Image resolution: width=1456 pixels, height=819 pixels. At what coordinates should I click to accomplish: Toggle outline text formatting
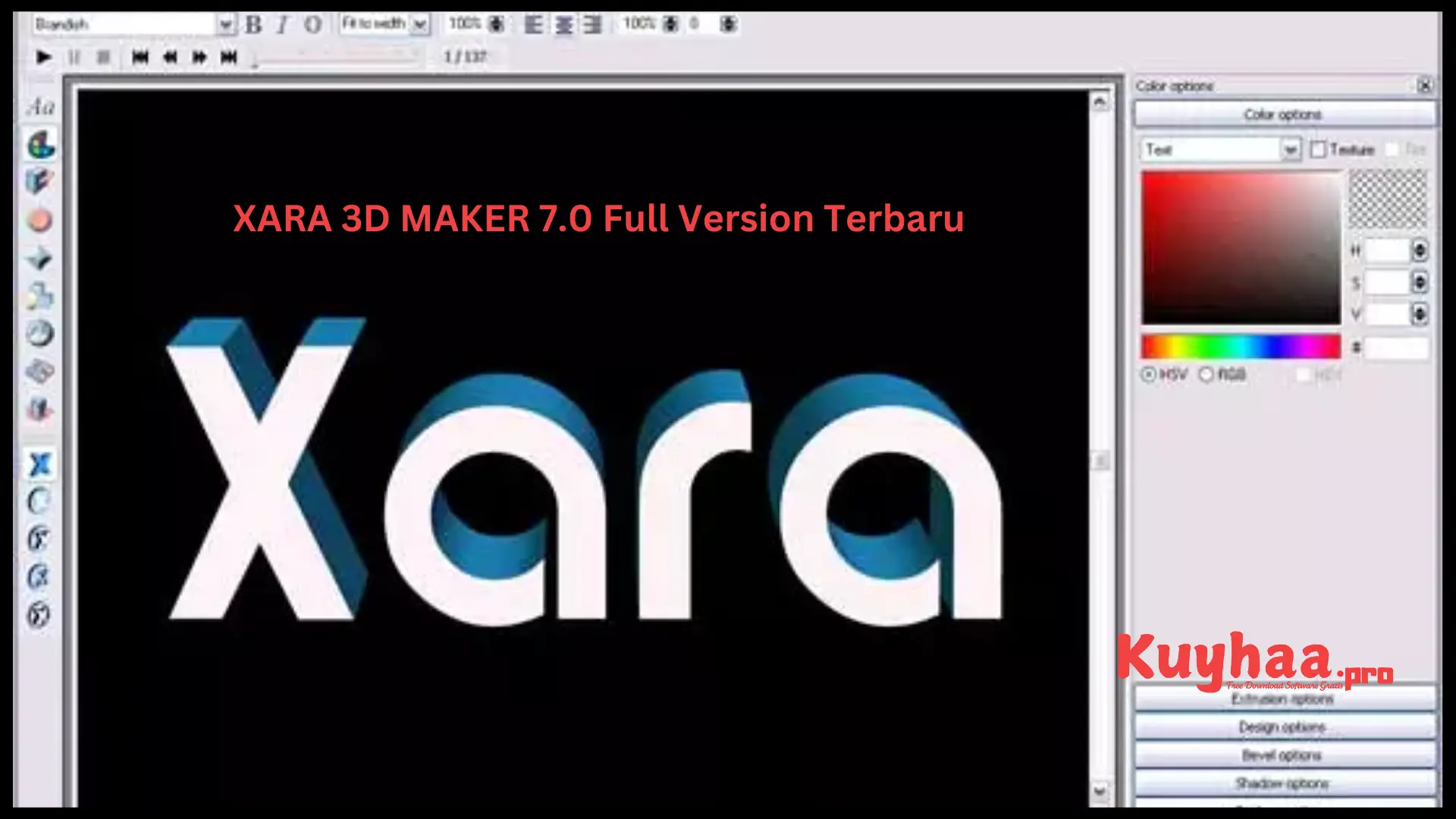tap(312, 24)
